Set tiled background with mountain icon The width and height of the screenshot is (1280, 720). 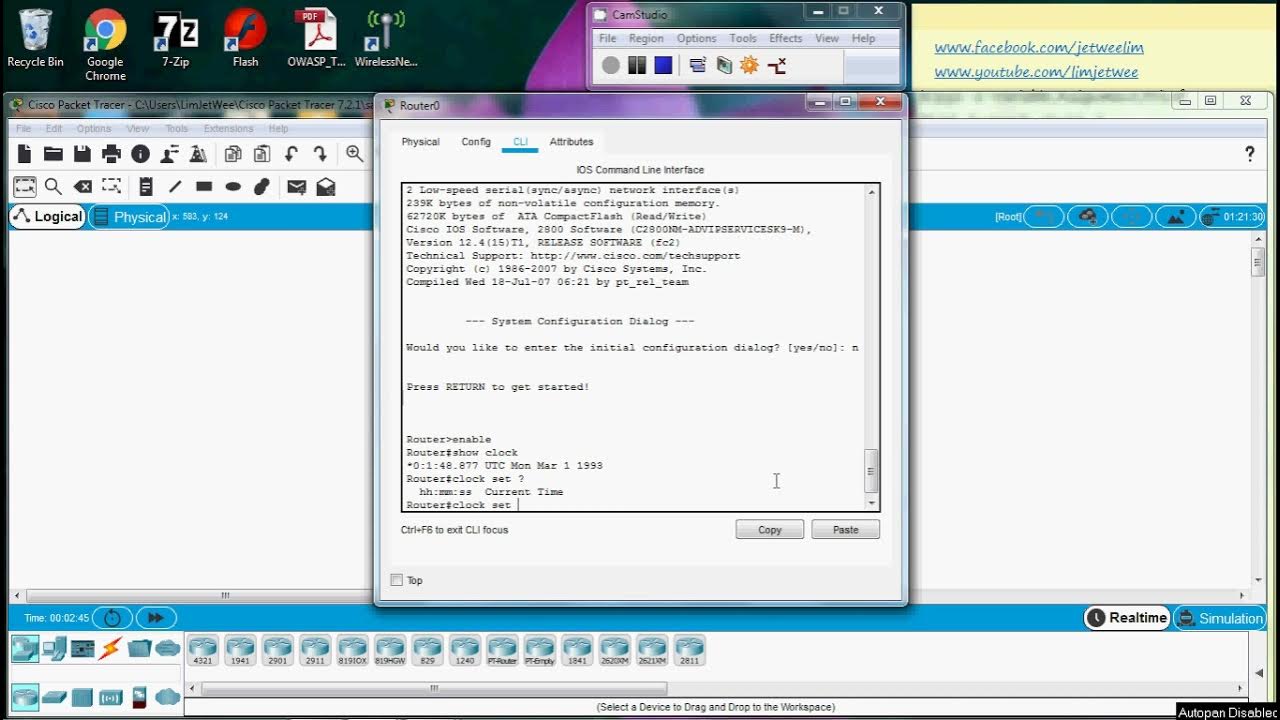[x=1175, y=217]
